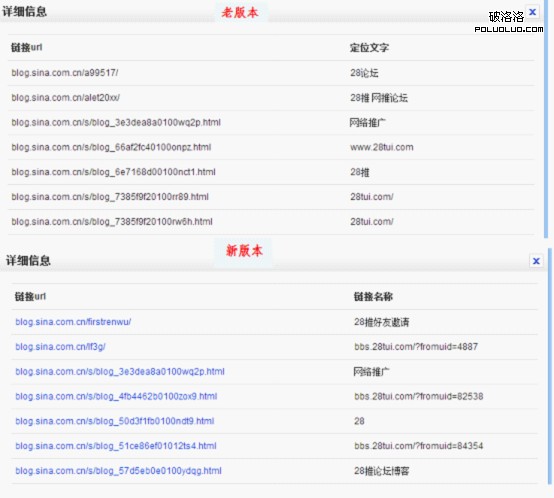Select blog_7385f9f20100rw6h.html row
Viewport: 554px width, 498px height.
tap(271, 221)
